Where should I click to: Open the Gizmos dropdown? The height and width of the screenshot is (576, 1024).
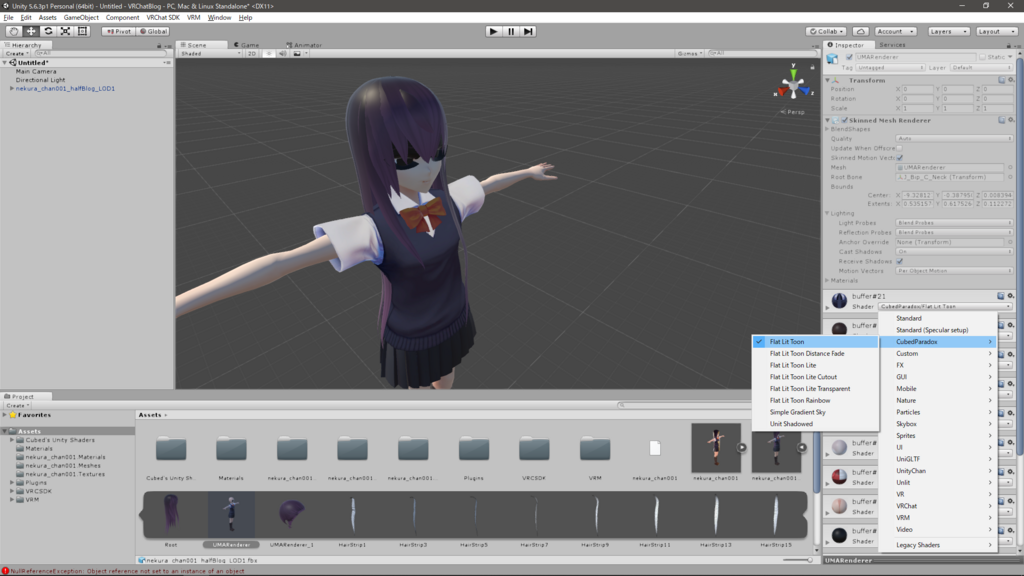(x=690, y=54)
